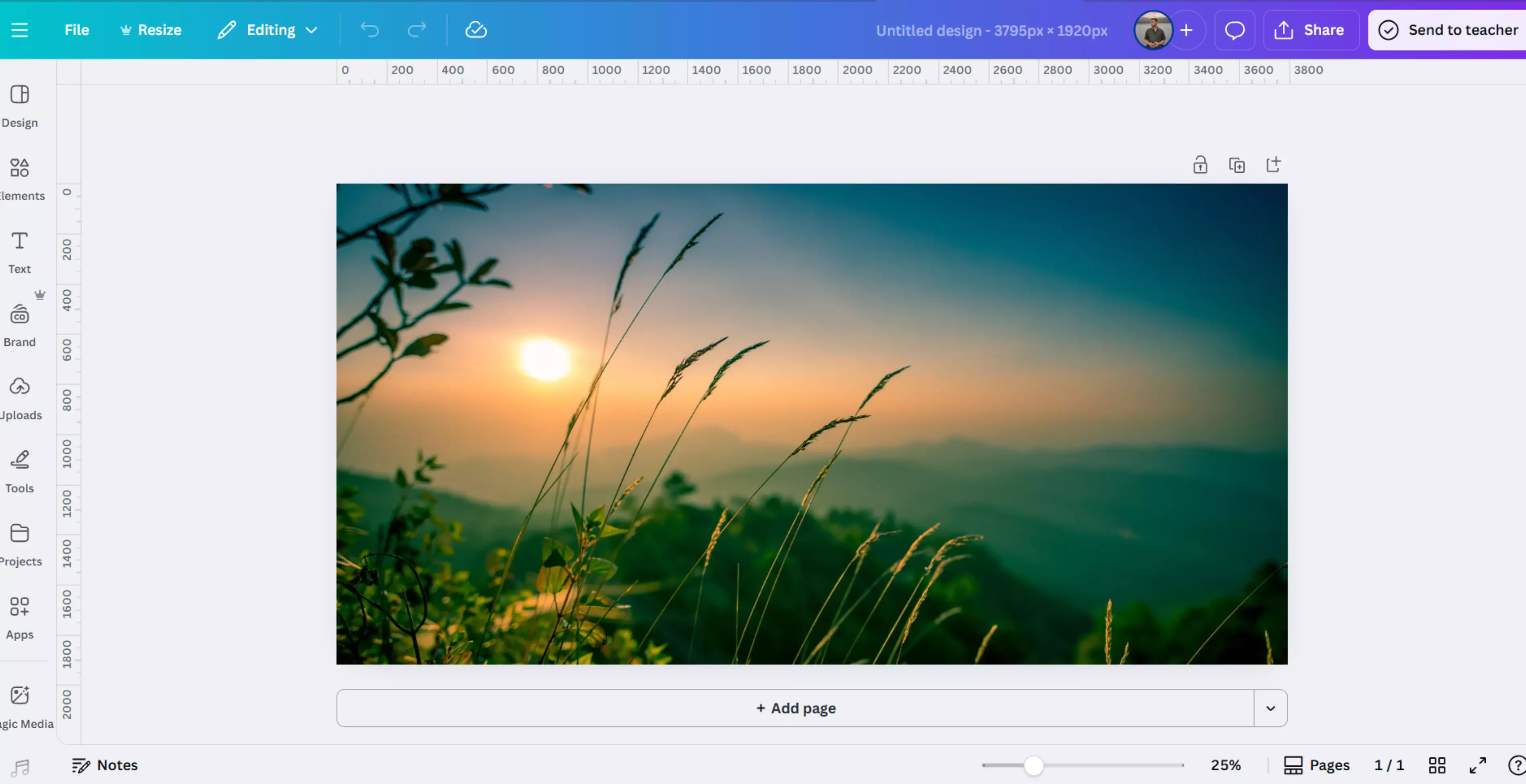Click the zoom slider handle
The image size is (1526, 784).
coord(1033,765)
